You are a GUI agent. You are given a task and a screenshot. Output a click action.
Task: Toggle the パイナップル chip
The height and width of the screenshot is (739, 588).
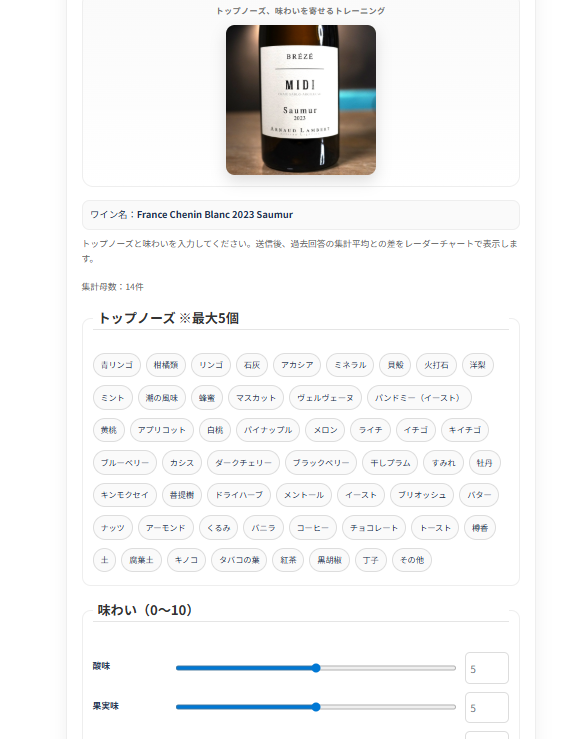[x=268, y=430]
